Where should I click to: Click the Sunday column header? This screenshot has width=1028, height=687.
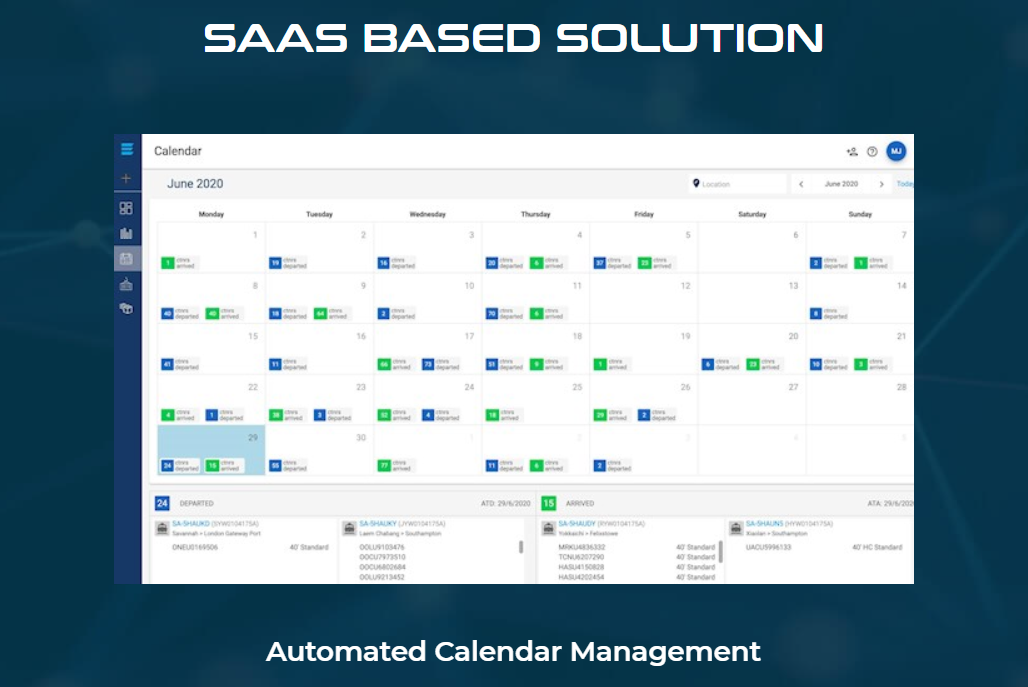(x=860, y=214)
